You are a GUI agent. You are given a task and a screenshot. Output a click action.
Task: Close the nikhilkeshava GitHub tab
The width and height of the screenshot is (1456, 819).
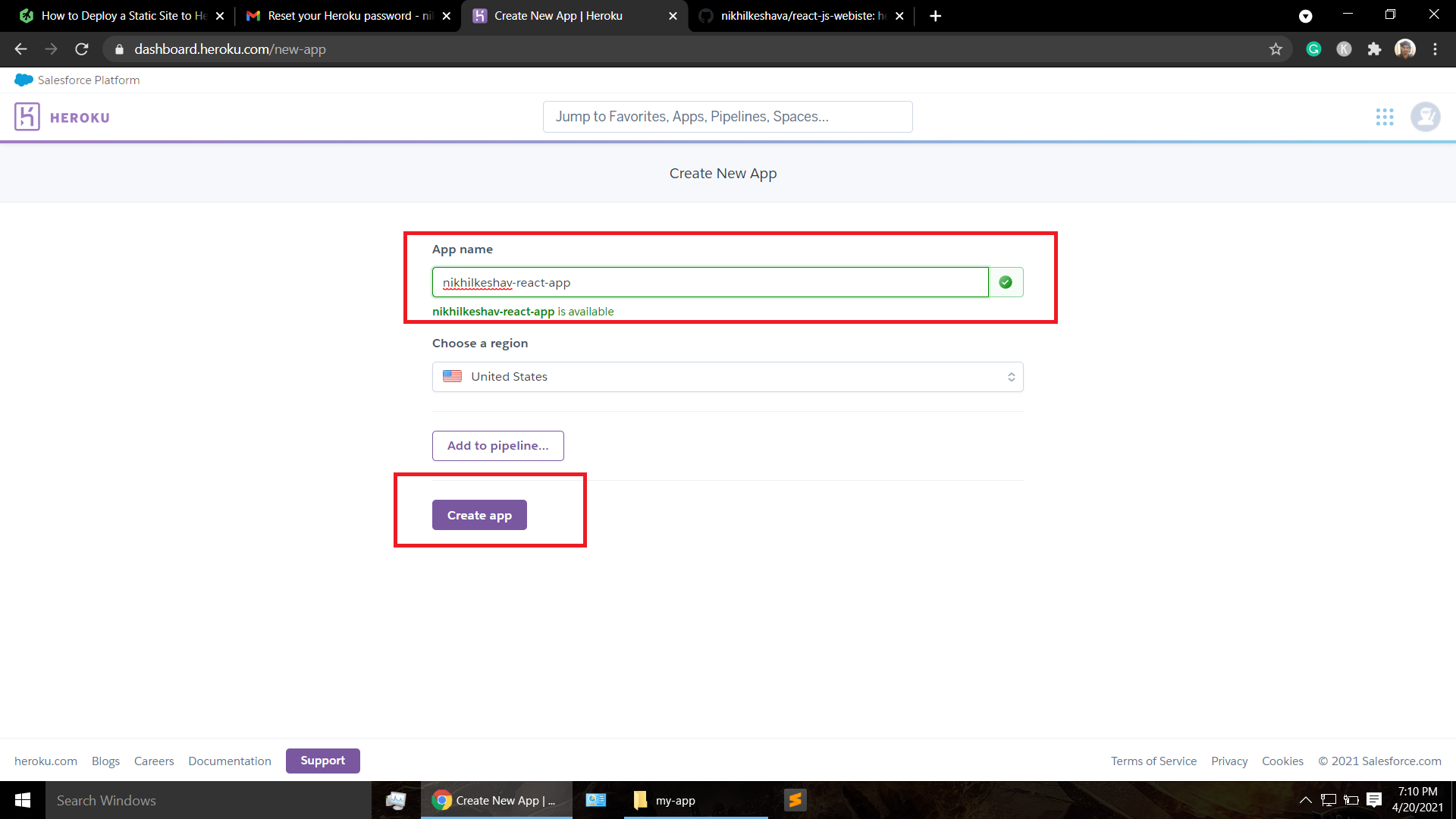(x=899, y=16)
